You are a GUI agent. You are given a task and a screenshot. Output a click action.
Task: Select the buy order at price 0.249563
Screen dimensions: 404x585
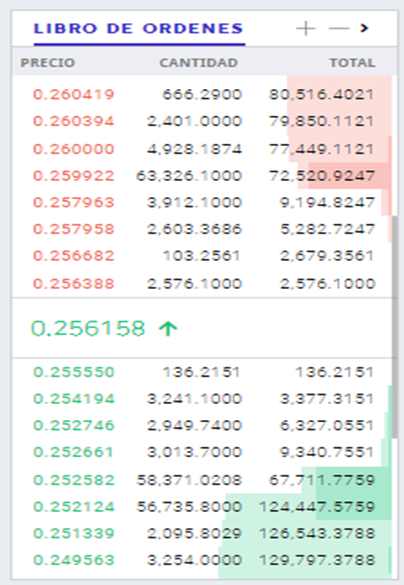202,560
